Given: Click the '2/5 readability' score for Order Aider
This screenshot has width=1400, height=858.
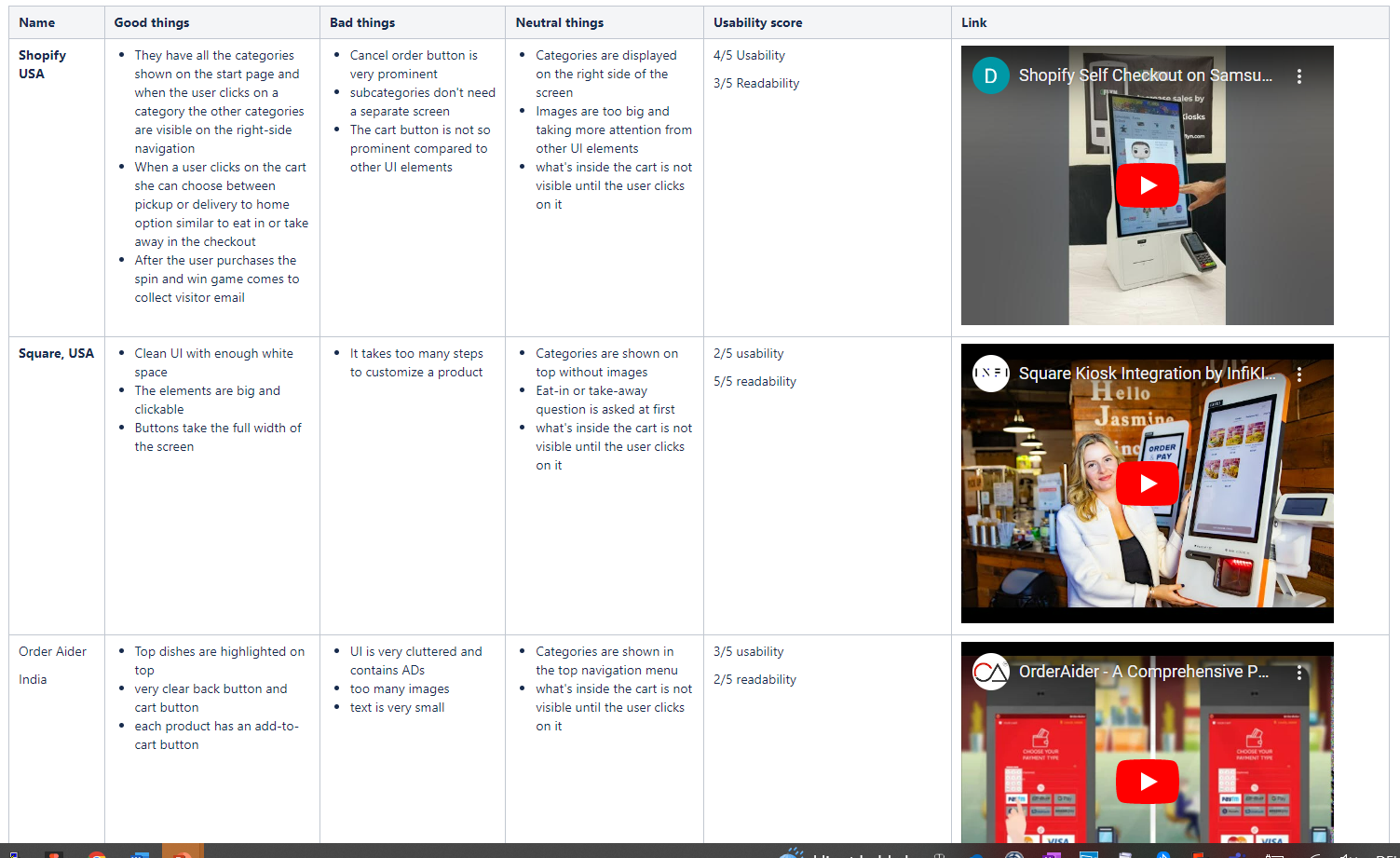Looking at the screenshot, I should pos(755,679).
